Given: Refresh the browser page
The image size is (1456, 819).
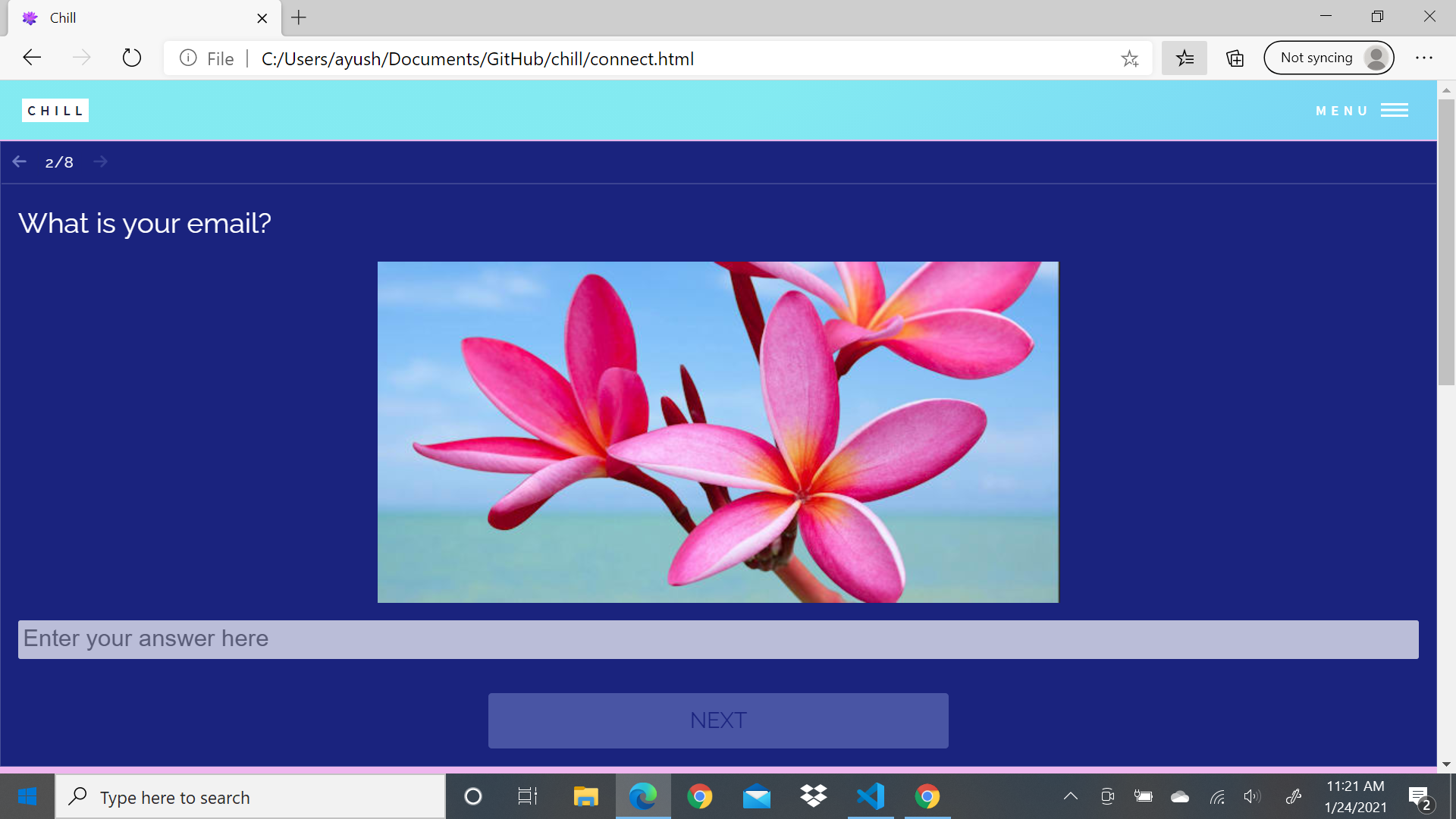Looking at the screenshot, I should (131, 58).
